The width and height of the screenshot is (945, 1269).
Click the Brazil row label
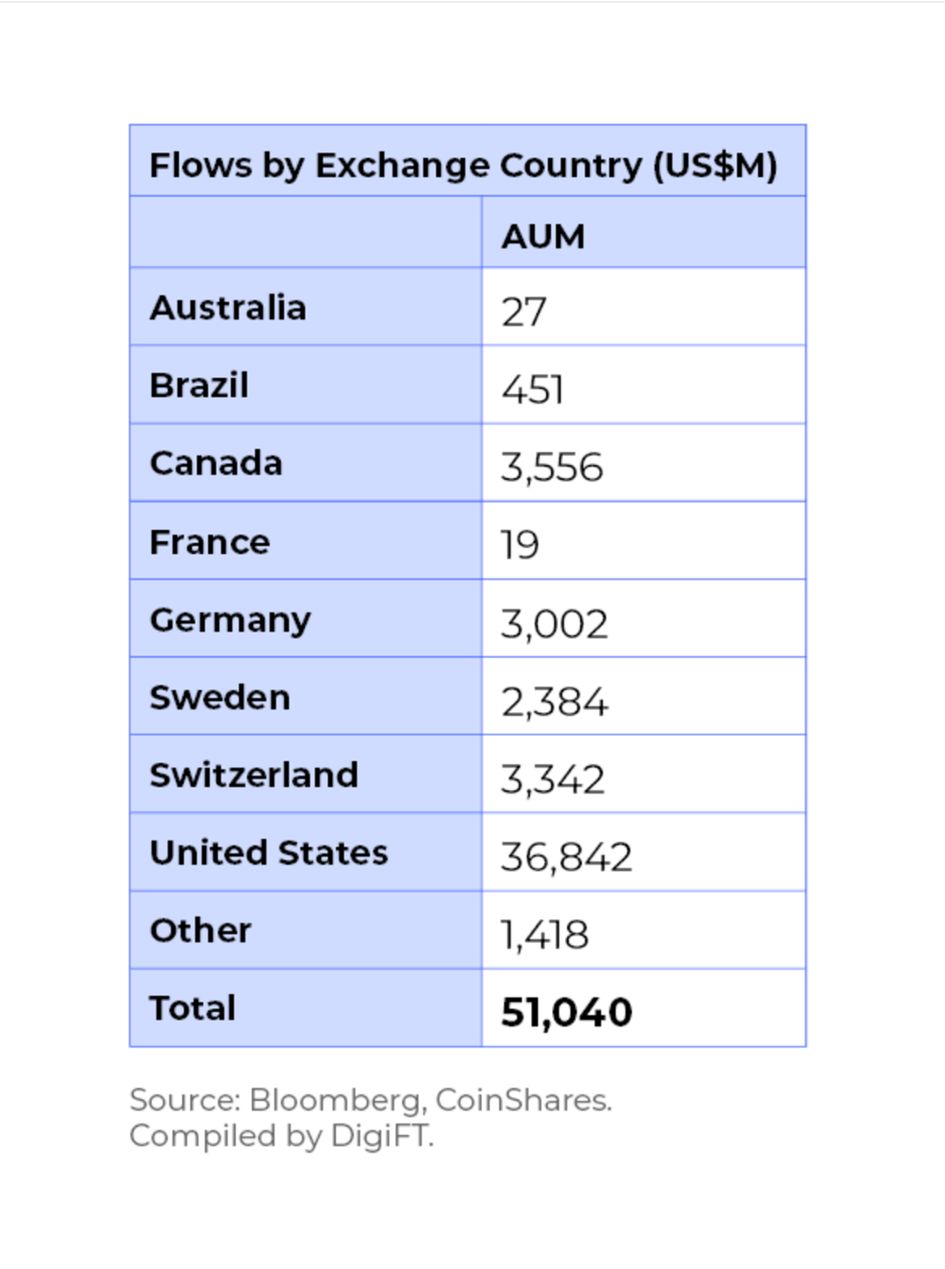click(199, 385)
